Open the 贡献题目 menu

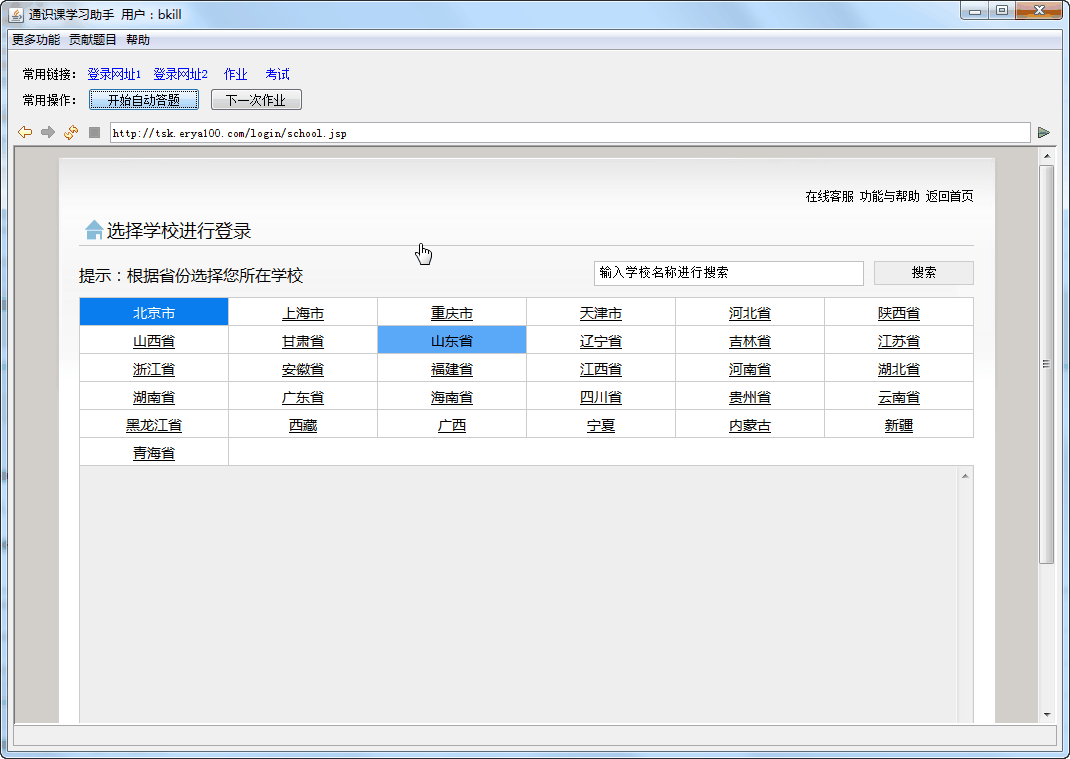pos(93,40)
